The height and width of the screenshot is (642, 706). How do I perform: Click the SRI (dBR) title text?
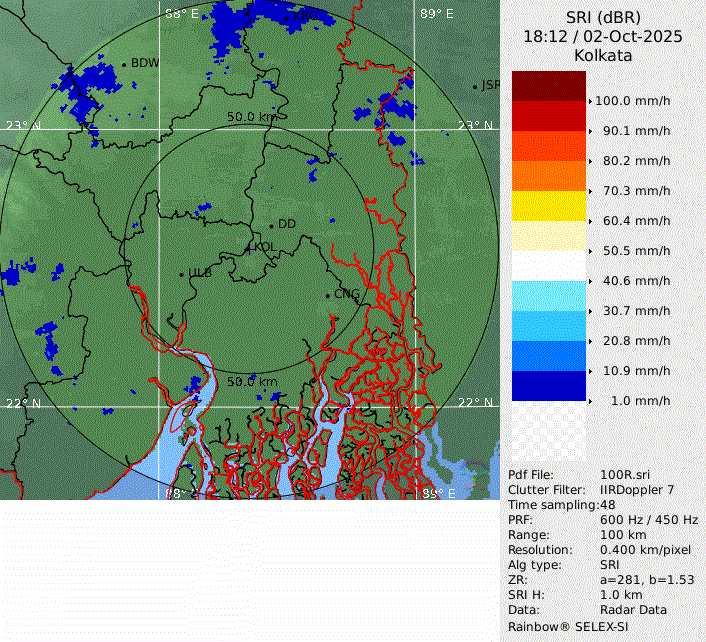tap(603, 15)
